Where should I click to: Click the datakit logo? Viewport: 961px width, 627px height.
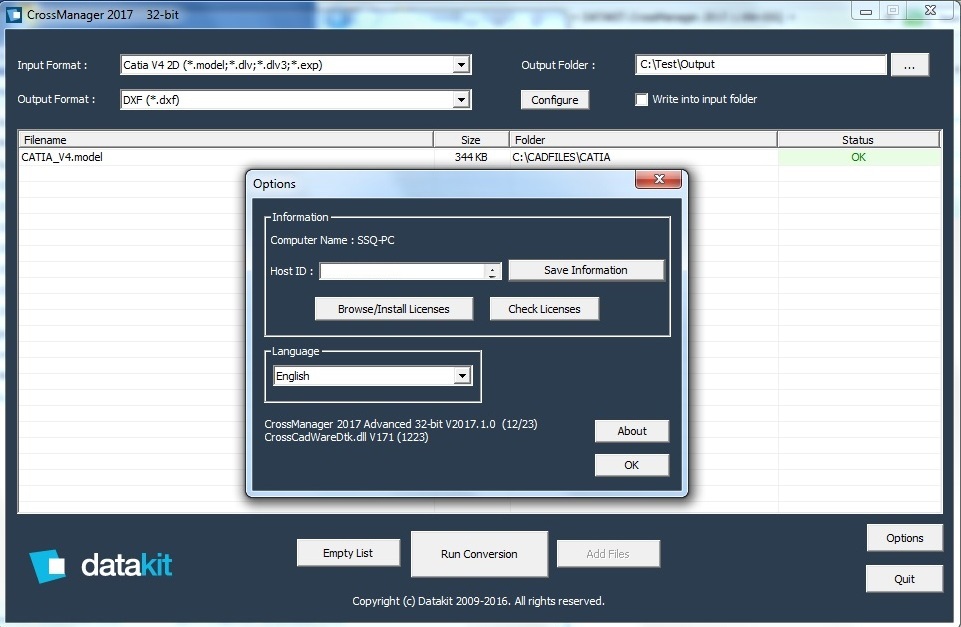pos(101,565)
